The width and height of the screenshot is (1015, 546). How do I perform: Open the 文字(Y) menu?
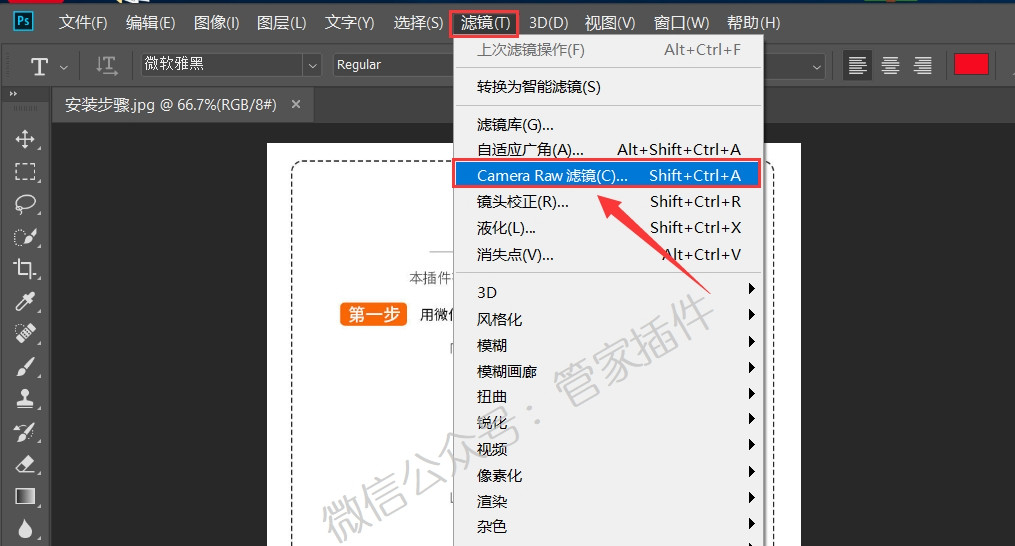pos(350,23)
